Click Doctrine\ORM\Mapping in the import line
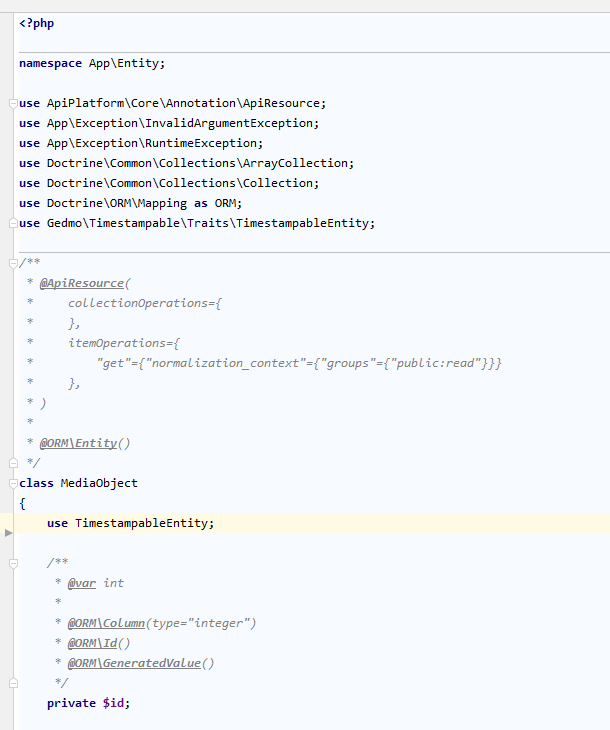Image resolution: width=610 pixels, height=730 pixels. [x=117, y=203]
